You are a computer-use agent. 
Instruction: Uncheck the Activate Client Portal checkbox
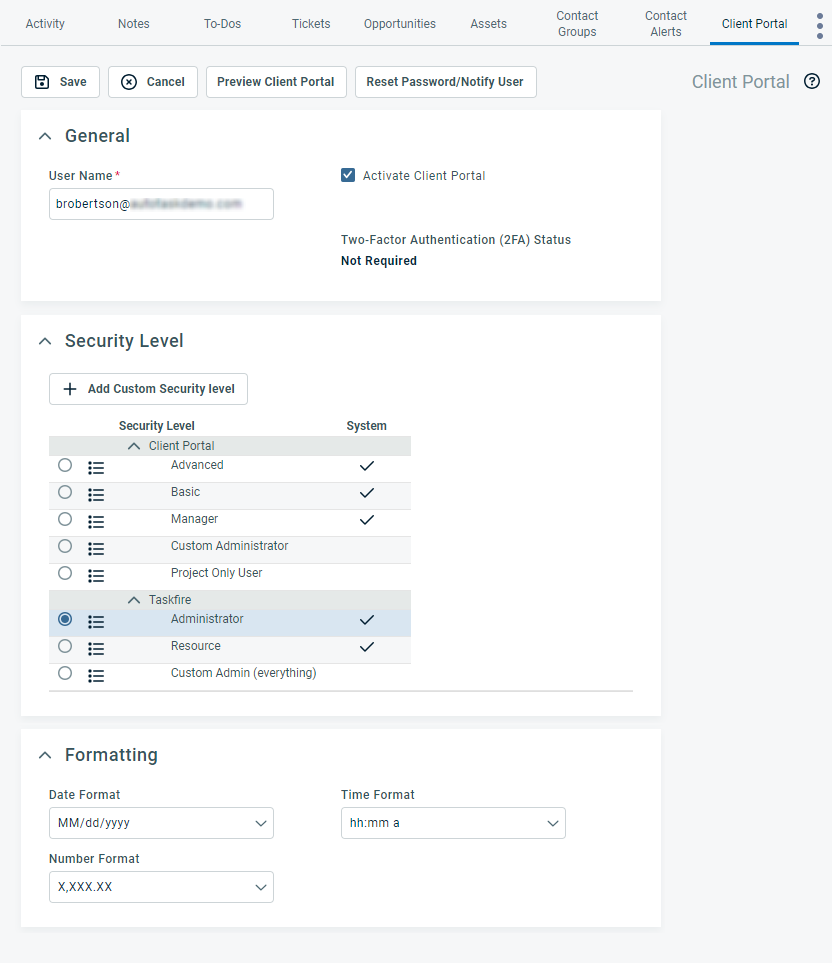pos(348,175)
